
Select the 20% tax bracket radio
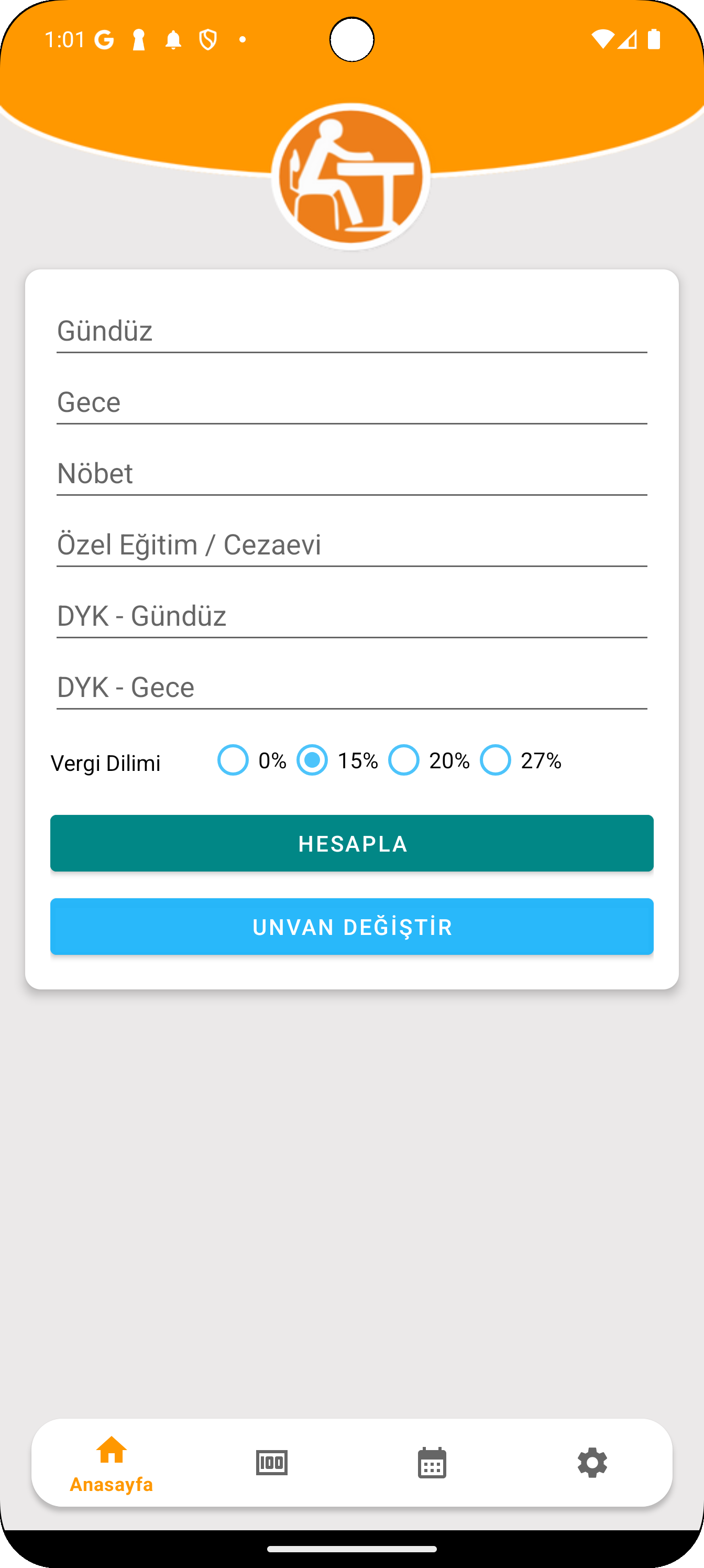[429, 760]
